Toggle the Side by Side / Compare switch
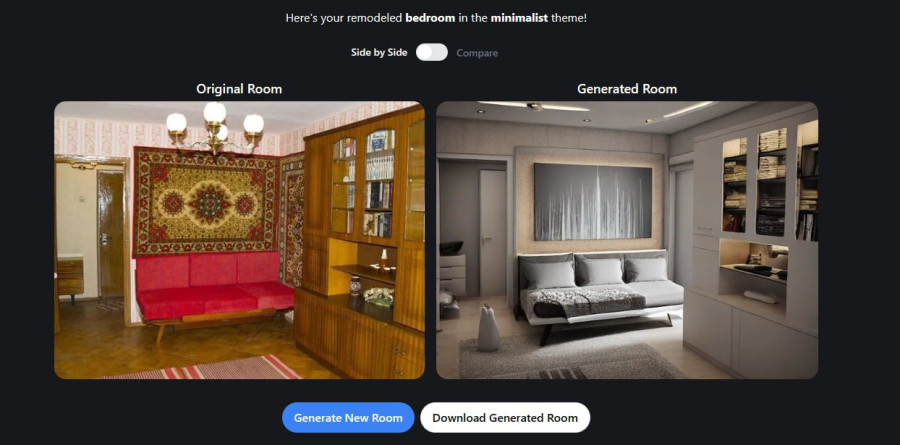Screen dimensions: 900x445 432,52
